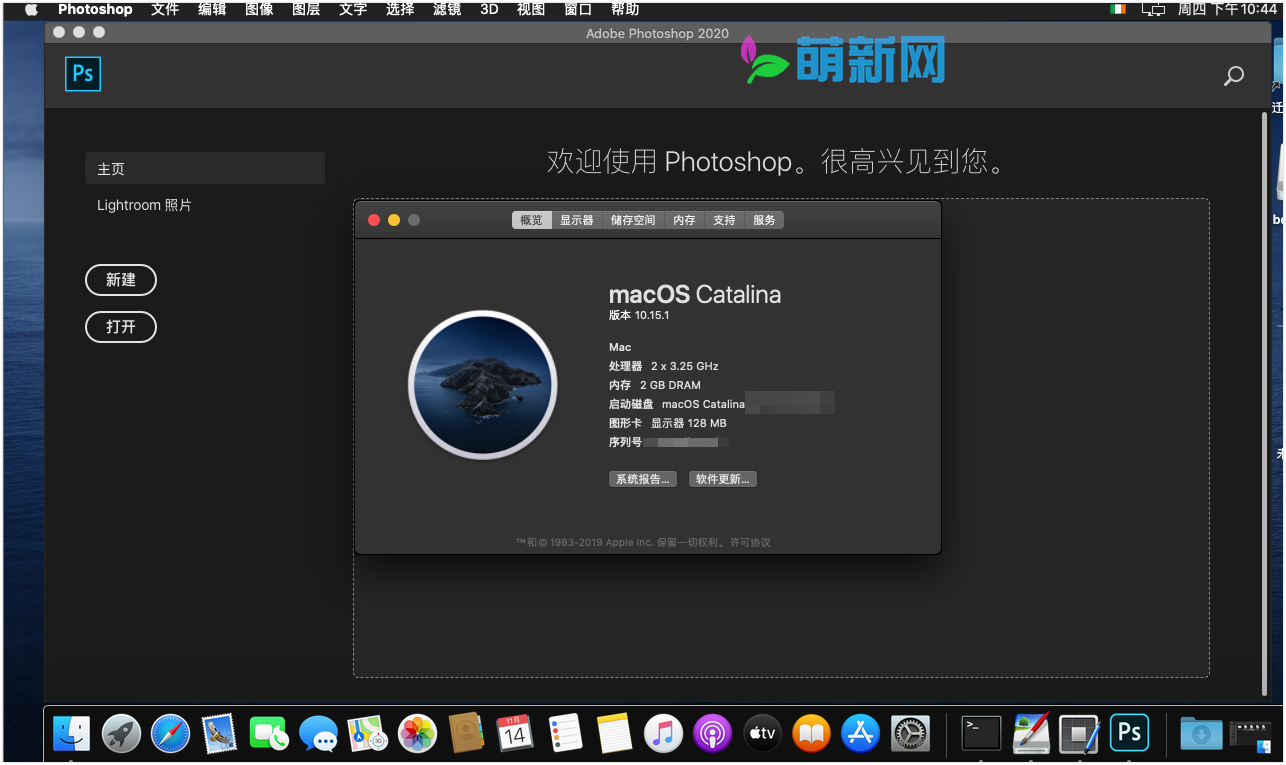This screenshot has width=1286, height=765.
Task: Switch to the 内存 tab
Action: (x=684, y=220)
